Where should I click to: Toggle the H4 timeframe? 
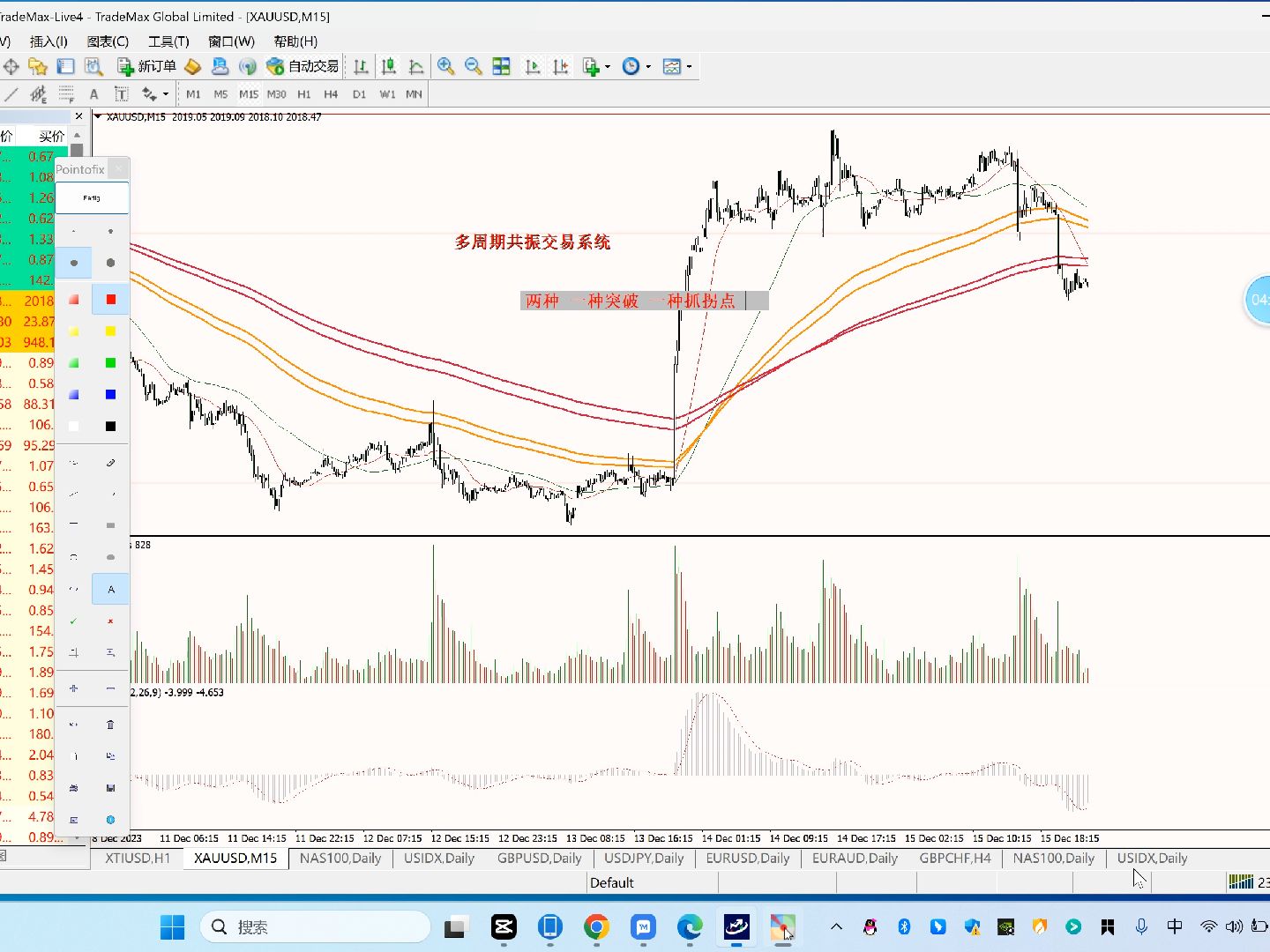(x=331, y=94)
